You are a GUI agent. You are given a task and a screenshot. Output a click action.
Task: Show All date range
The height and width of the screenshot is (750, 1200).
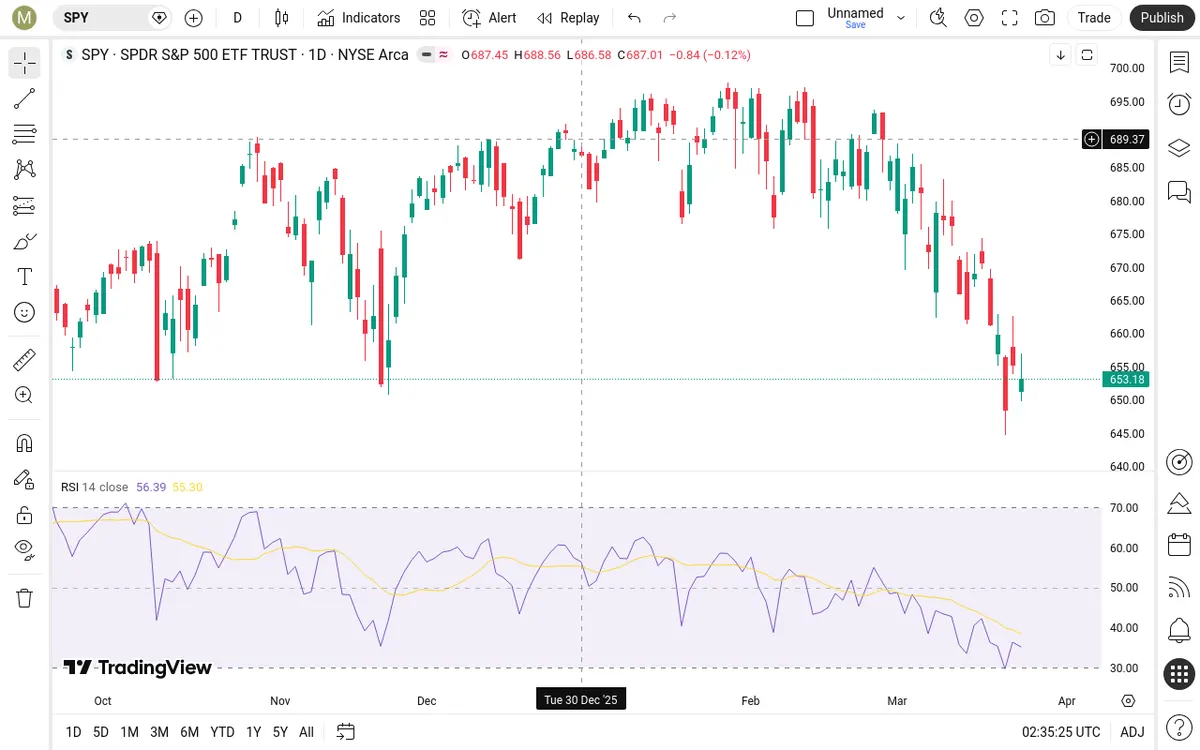306,732
